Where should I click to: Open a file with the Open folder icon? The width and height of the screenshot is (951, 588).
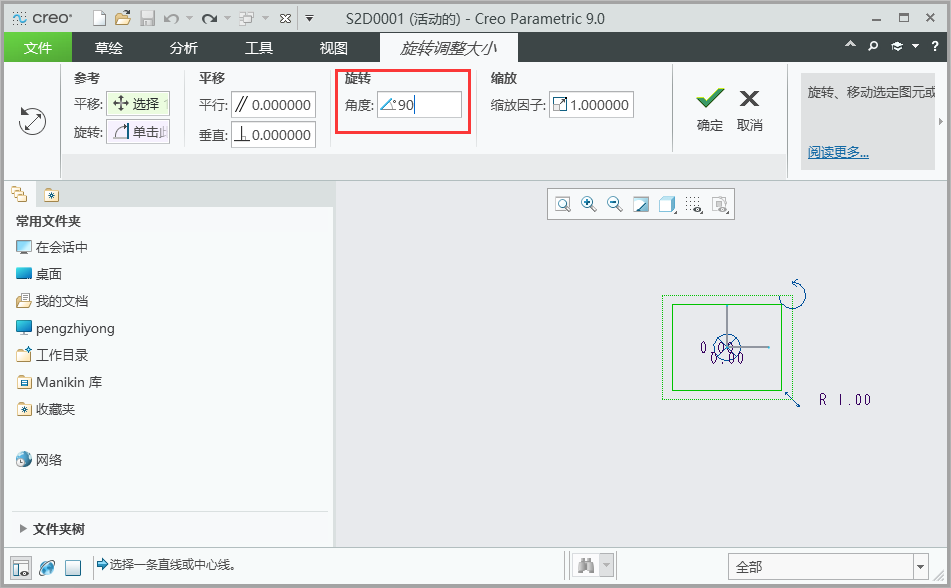click(123, 19)
